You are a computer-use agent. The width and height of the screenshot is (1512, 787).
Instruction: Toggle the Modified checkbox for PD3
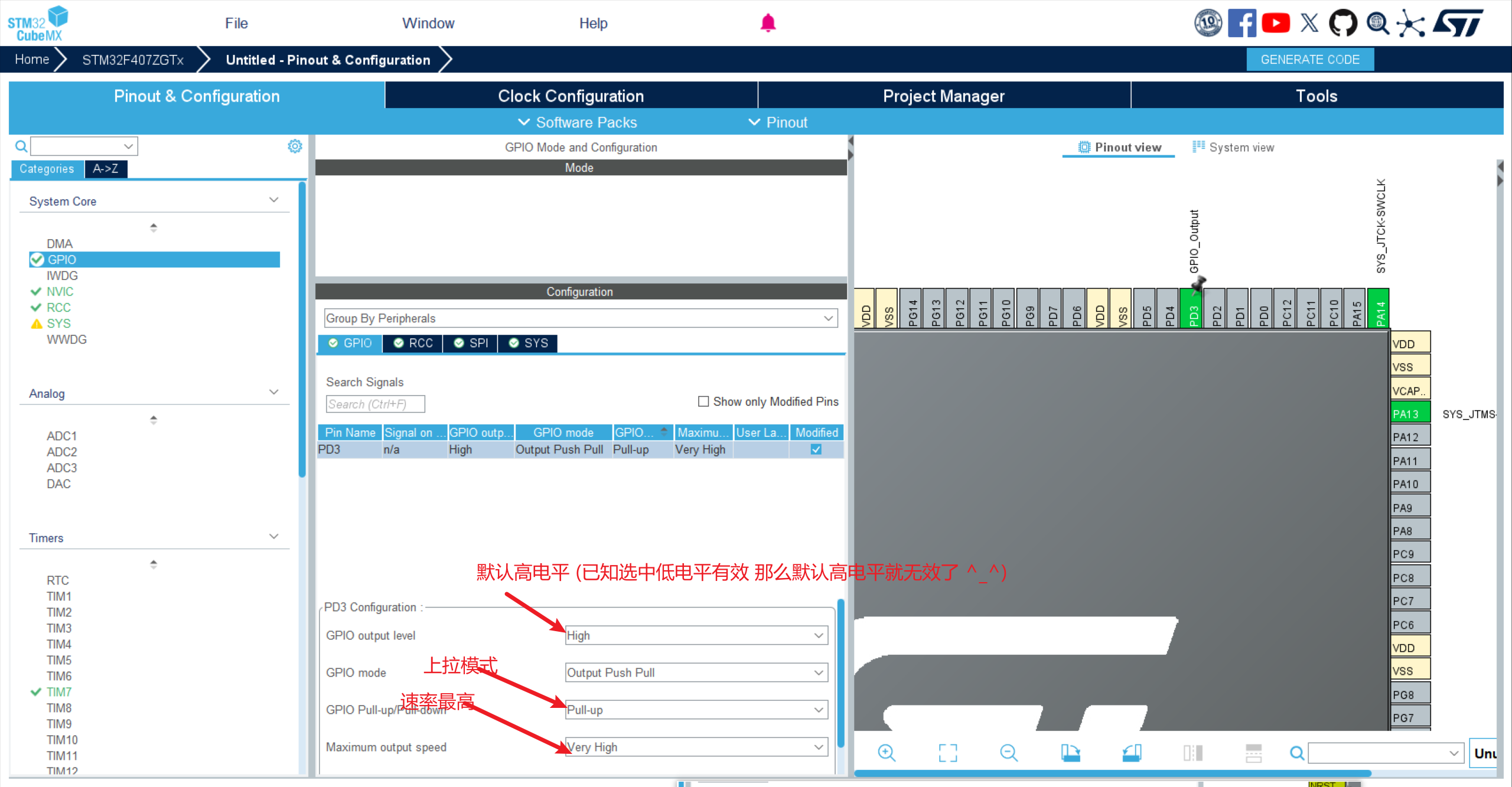816,449
